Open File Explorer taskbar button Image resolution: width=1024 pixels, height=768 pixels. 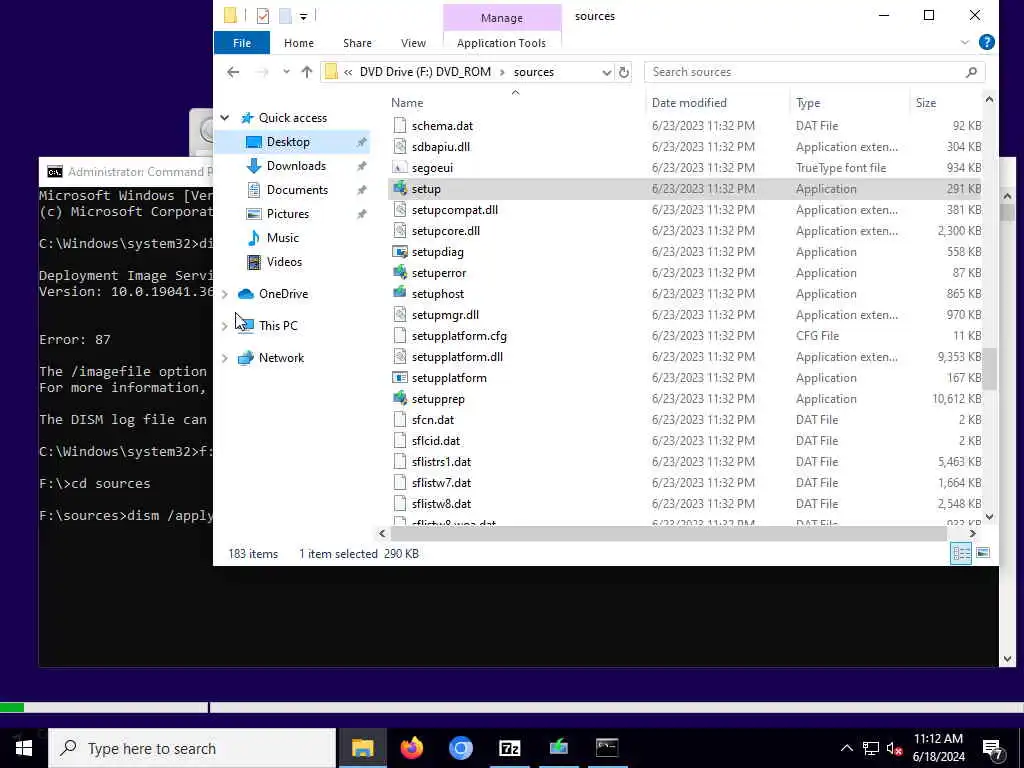362,748
